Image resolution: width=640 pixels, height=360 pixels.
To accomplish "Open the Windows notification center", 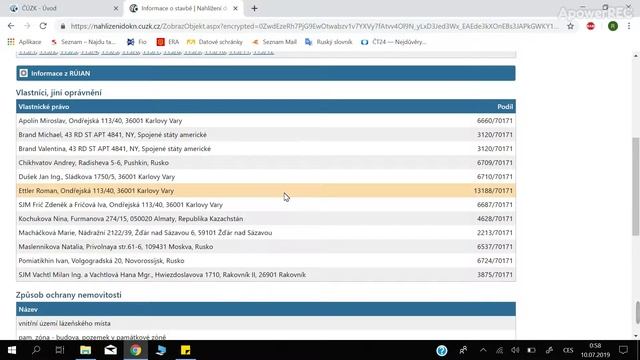I will pos(623,350).
